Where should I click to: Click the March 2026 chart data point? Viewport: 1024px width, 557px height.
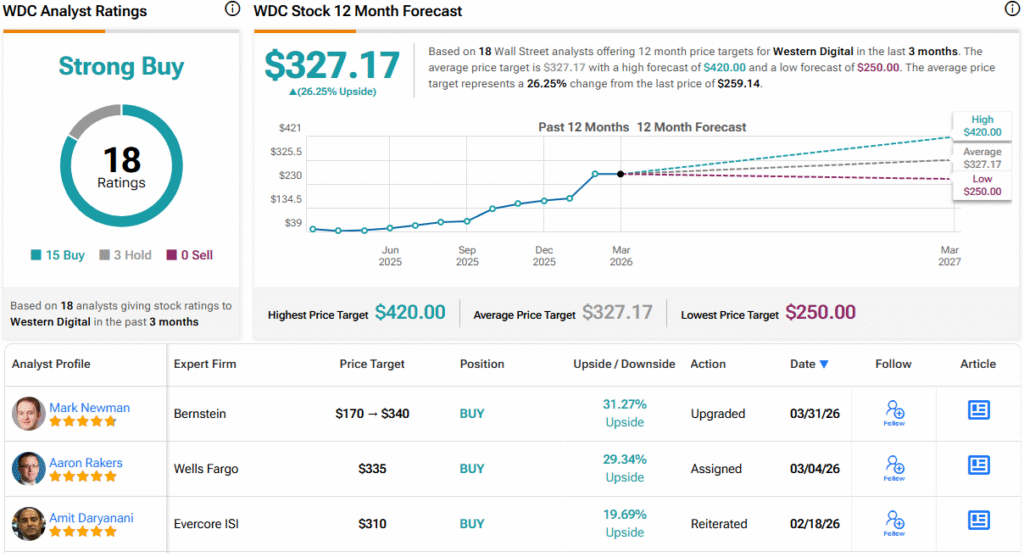tap(621, 174)
